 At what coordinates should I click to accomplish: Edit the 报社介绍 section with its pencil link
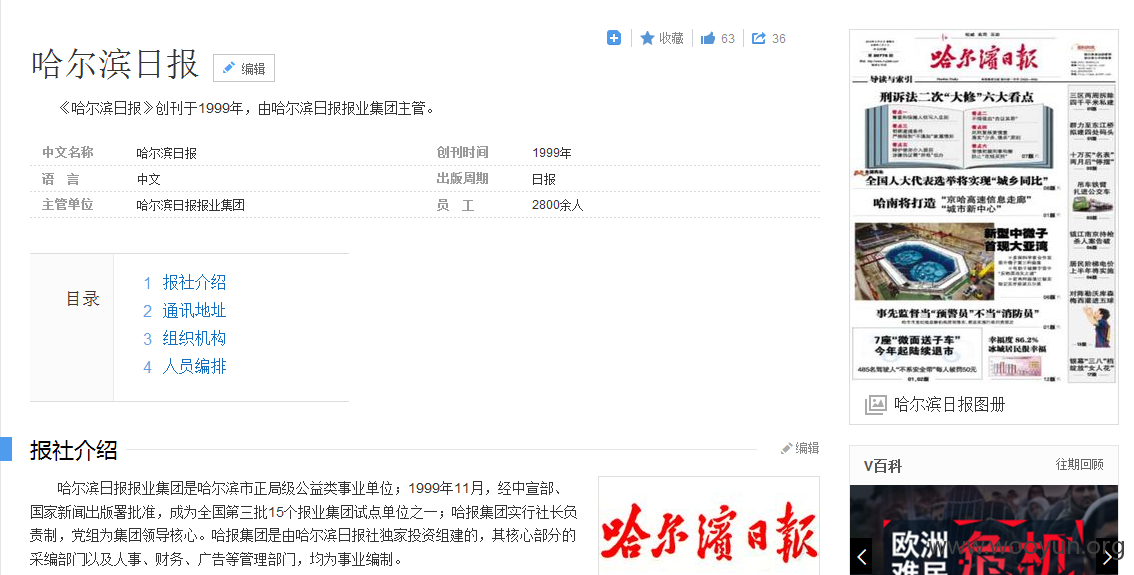coord(800,448)
